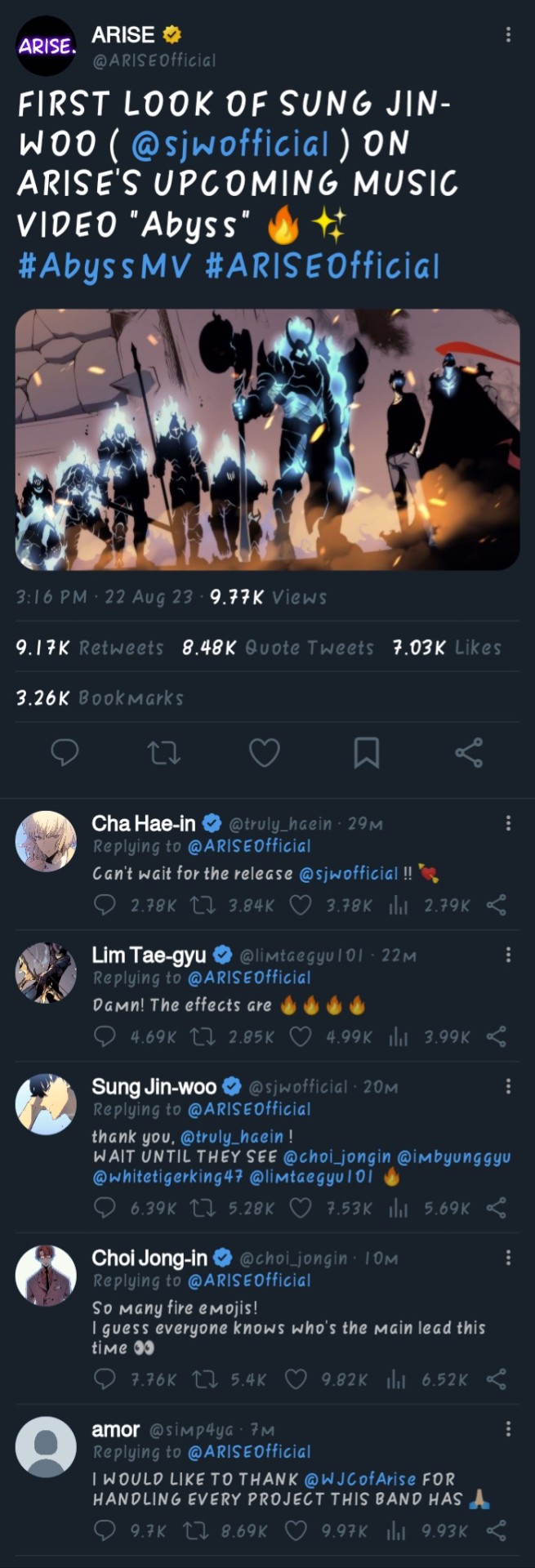Open Lim Tae-gyu's profile avatar
This screenshot has height=1568, width=535.
[46, 972]
